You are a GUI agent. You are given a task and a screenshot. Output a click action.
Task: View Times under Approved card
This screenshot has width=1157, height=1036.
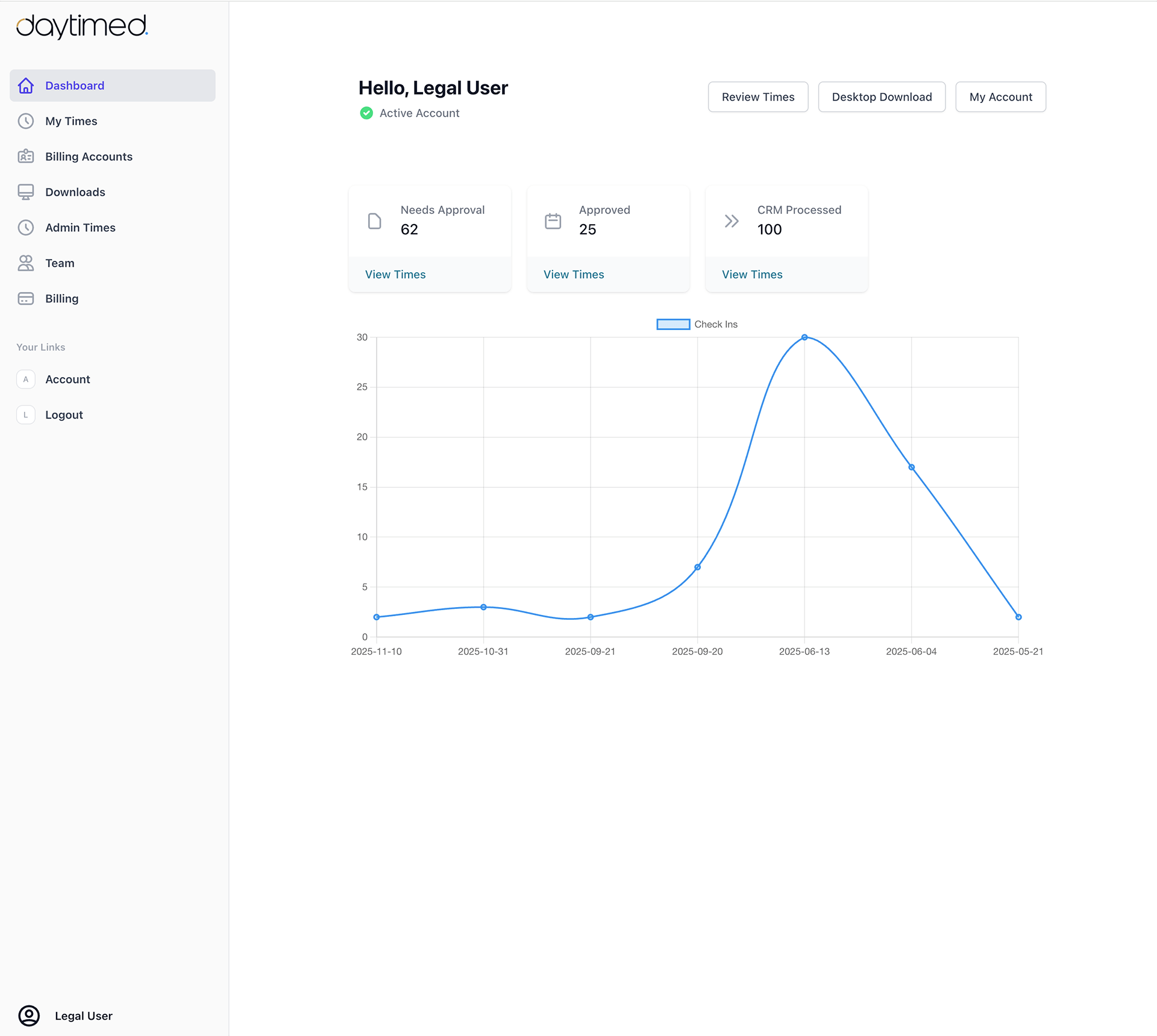tap(574, 275)
